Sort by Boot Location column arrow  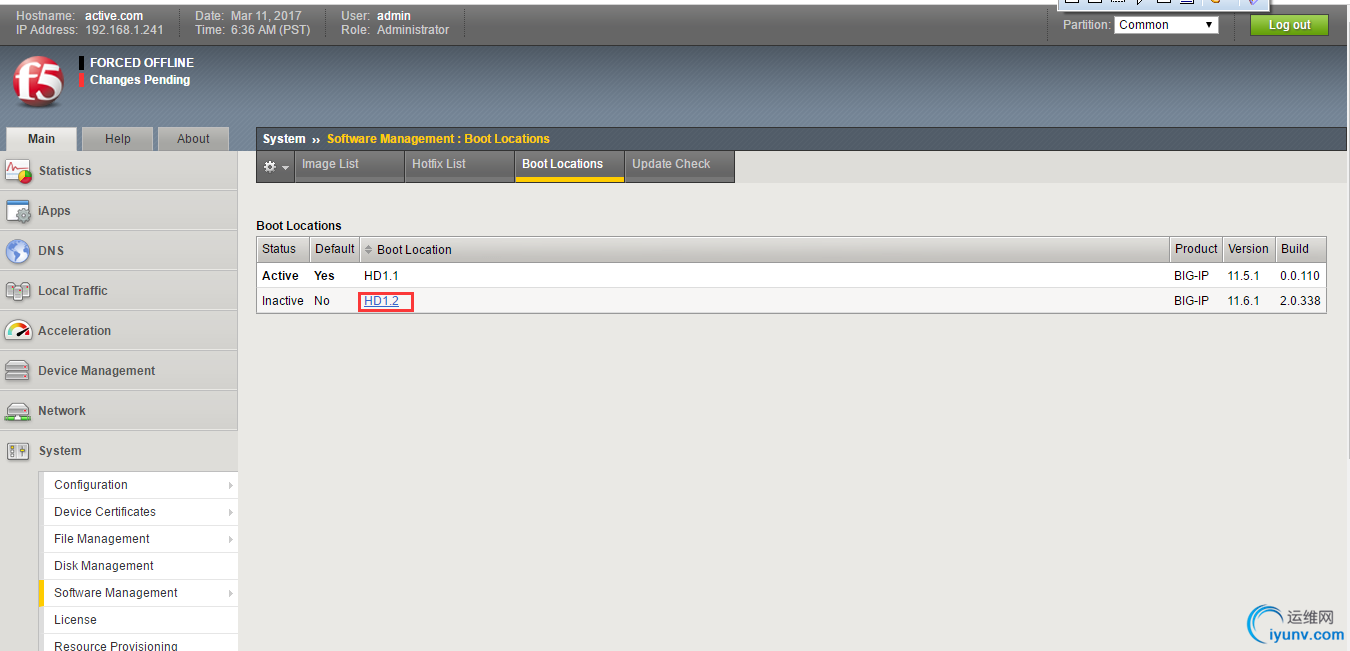(368, 249)
